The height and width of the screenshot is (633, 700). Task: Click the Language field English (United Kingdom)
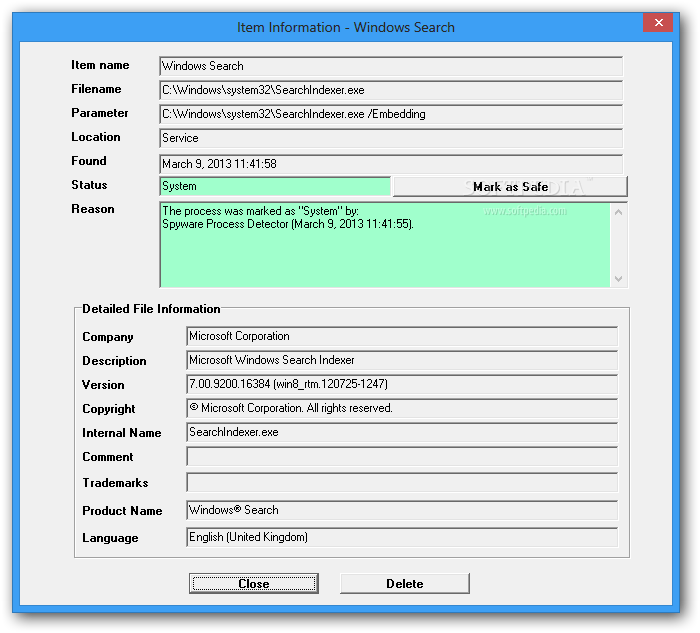point(402,537)
